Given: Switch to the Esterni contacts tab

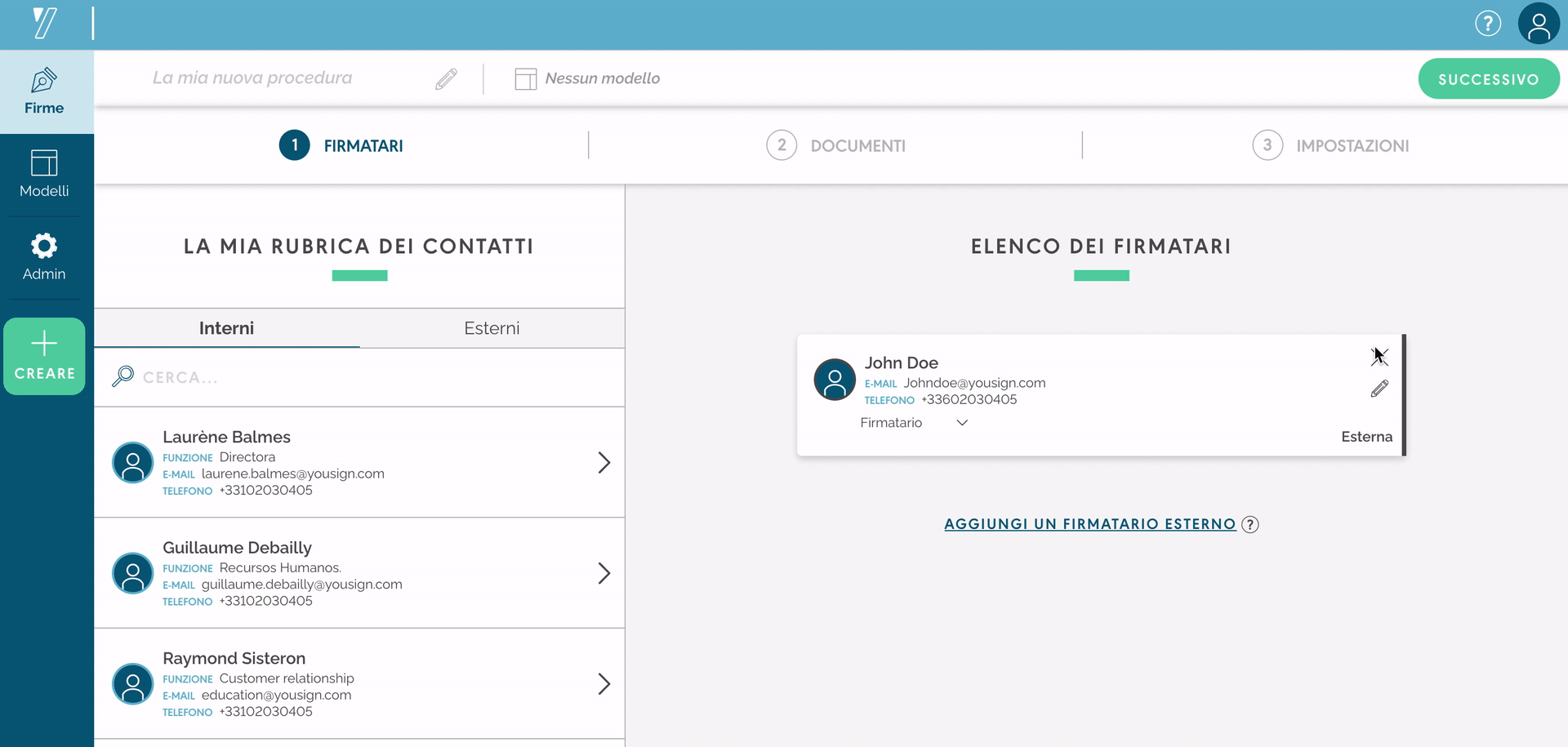Looking at the screenshot, I should 492,328.
